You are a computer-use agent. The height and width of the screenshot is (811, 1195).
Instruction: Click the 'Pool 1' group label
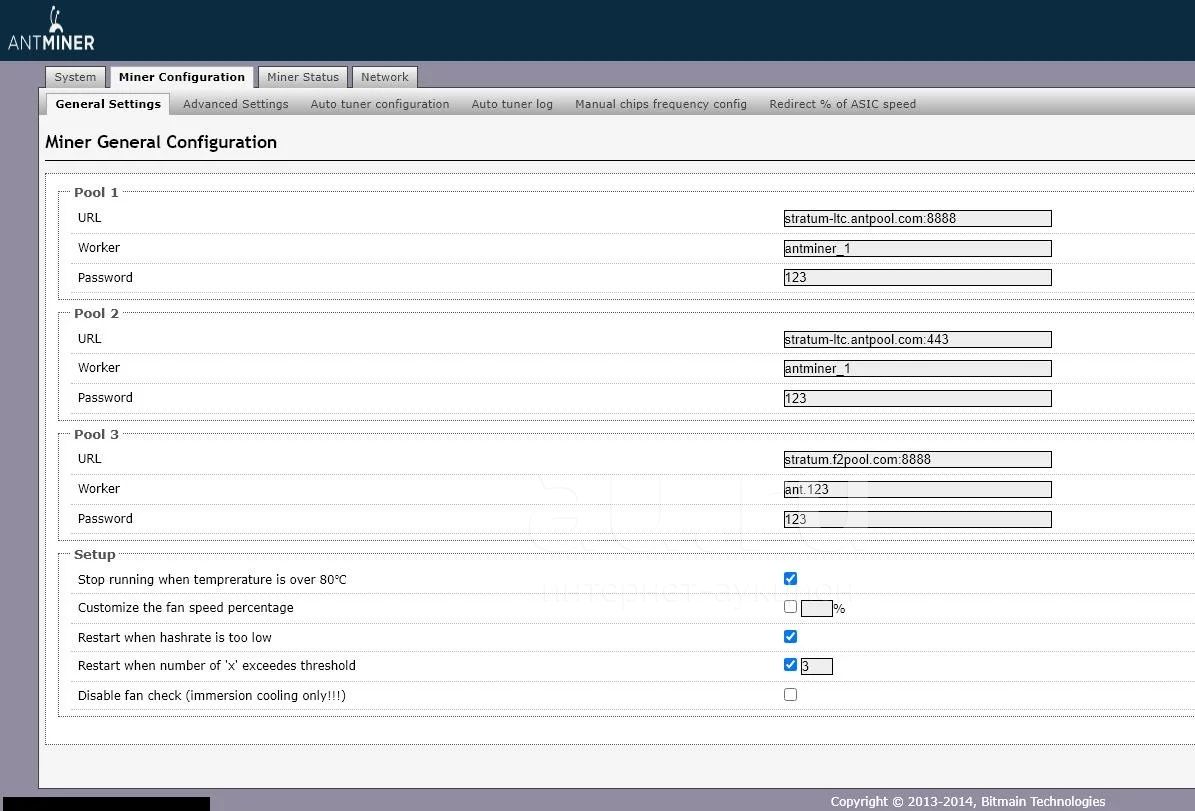pos(96,193)
